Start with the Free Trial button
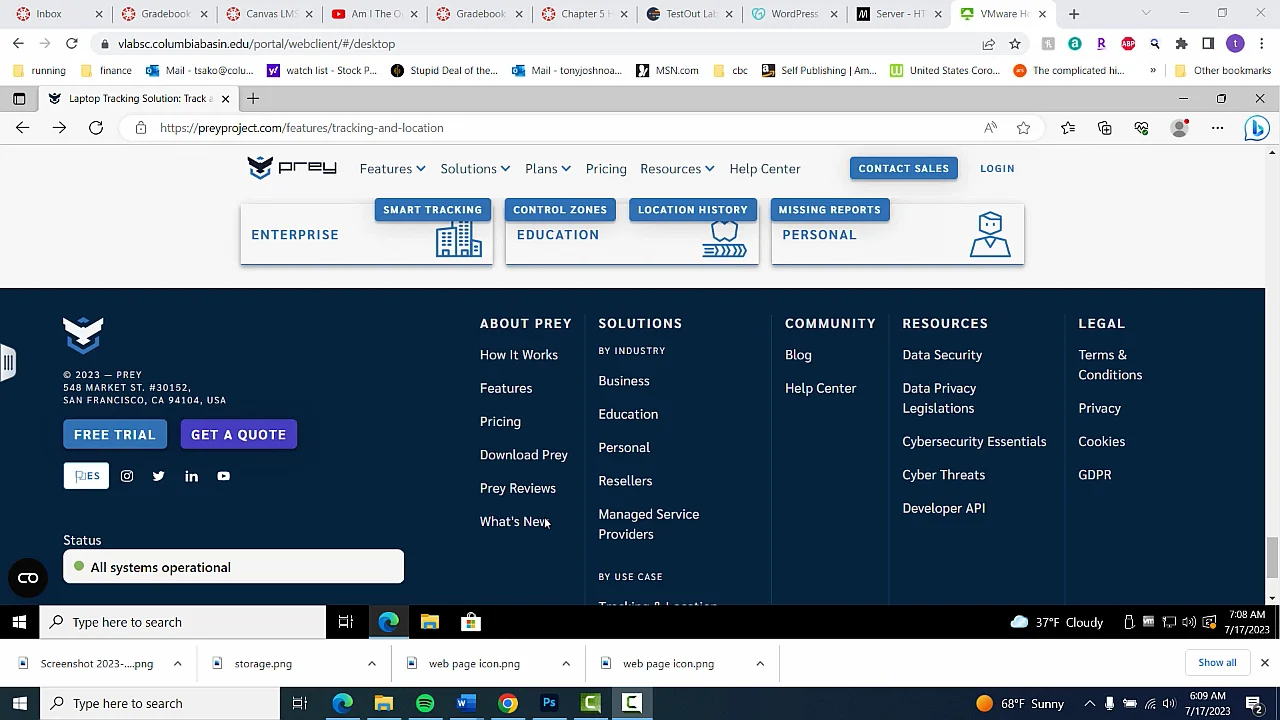Viewport: 1280px width, 720px height. click(x=115, y=435)
